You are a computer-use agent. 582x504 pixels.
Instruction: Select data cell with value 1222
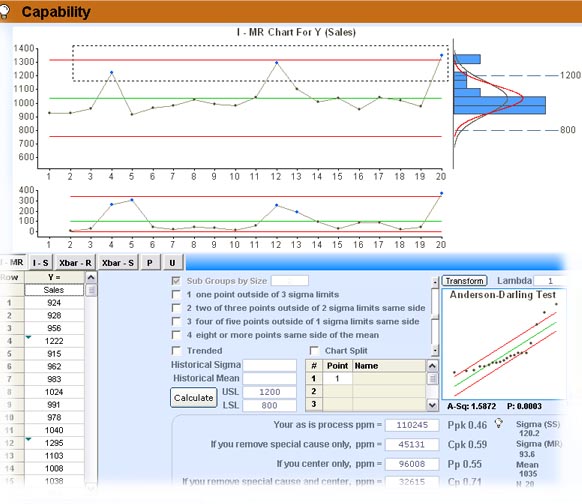54,341
